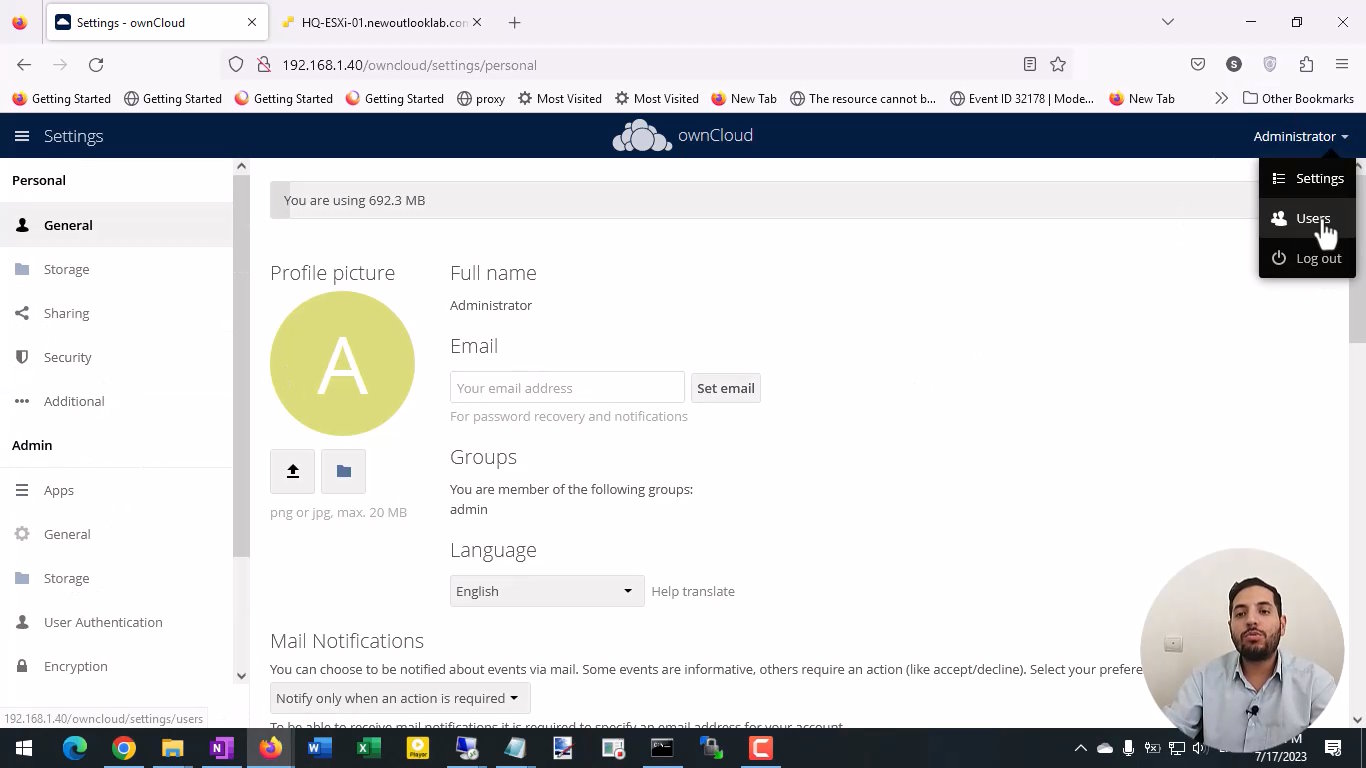Click the Set email button
1366x768 pixels.
click(726, 388)
